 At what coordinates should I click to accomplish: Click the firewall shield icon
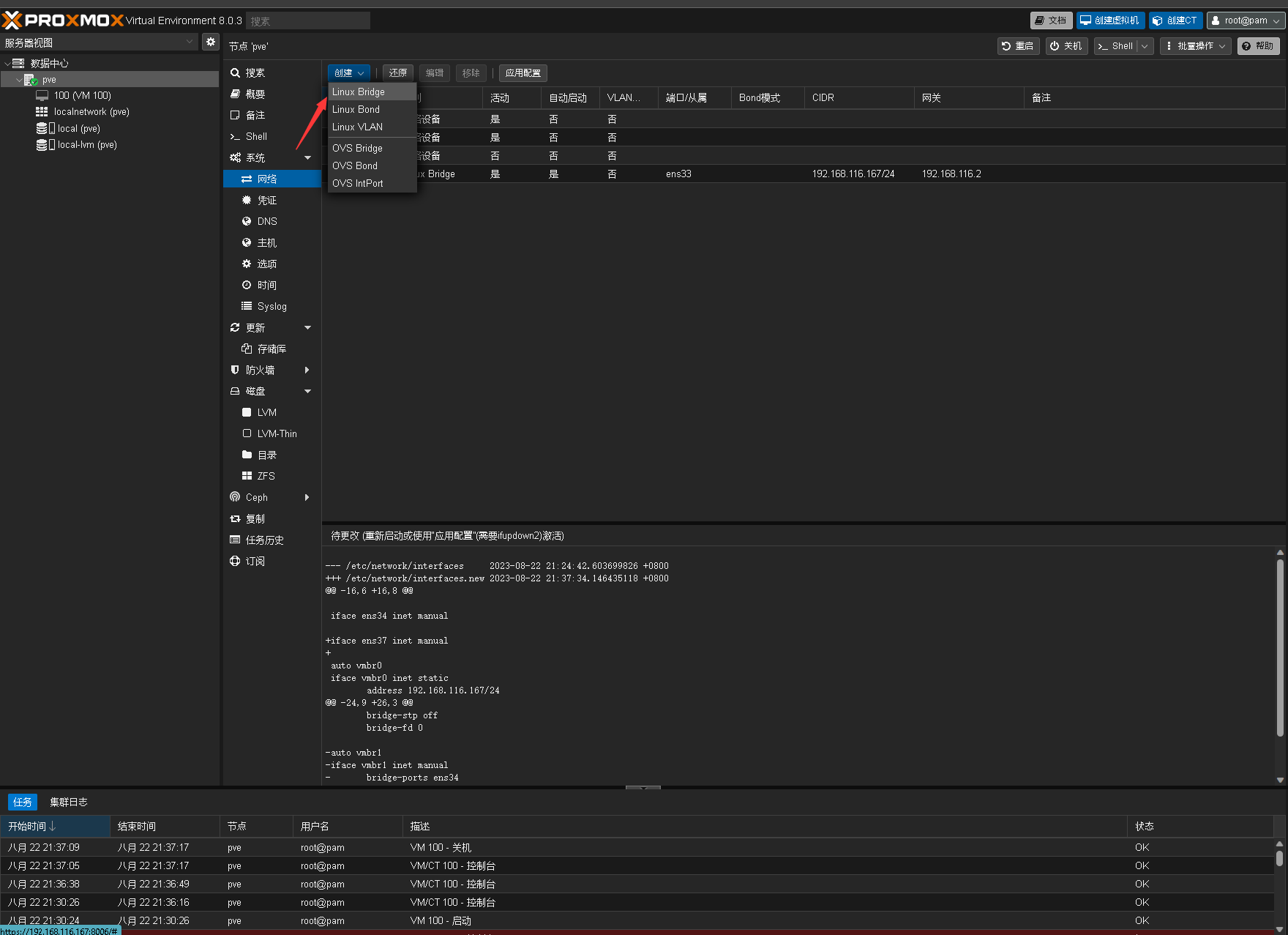(x=235, y=370)
